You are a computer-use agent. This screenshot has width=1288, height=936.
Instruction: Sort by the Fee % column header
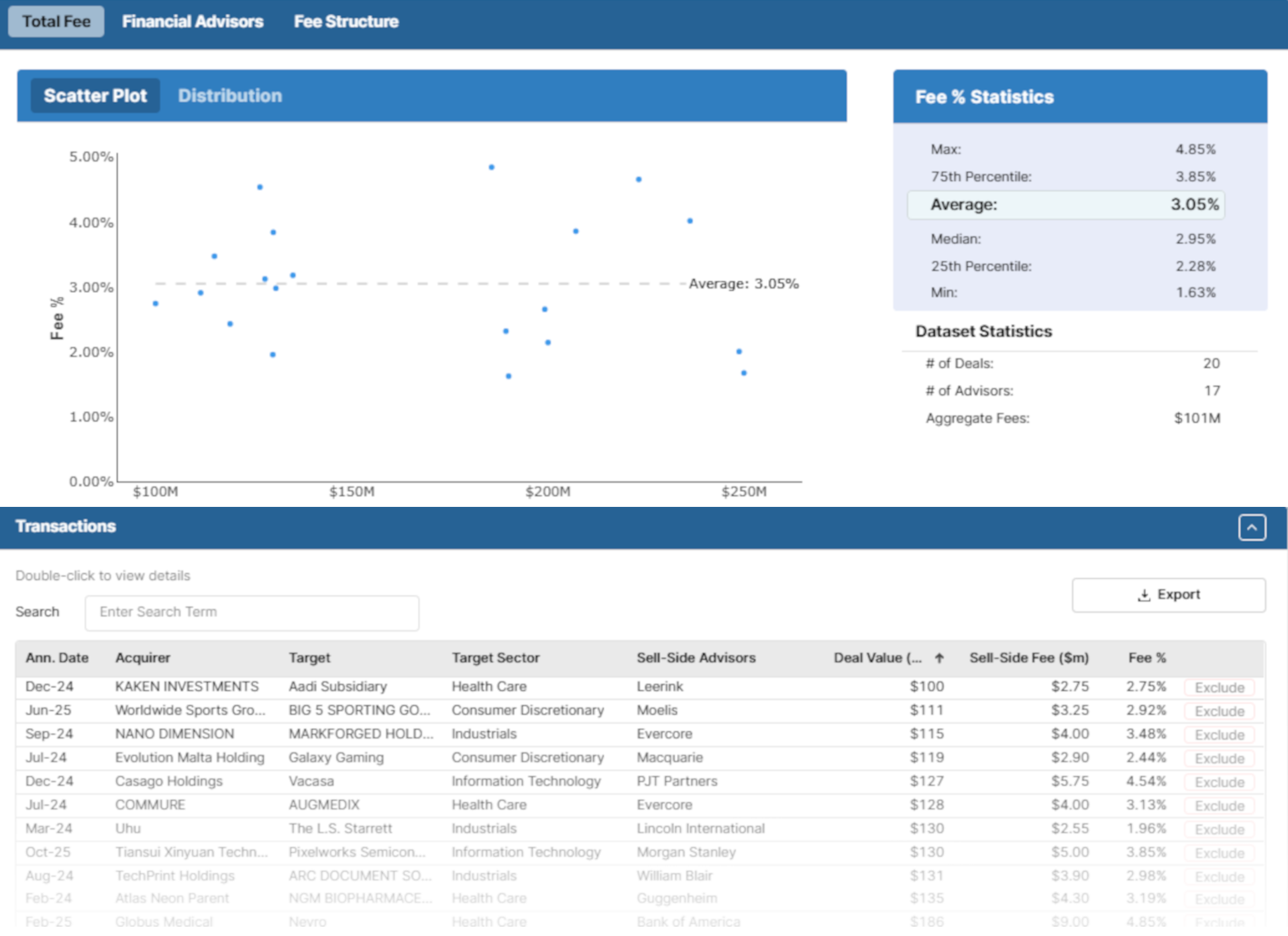1146,658
